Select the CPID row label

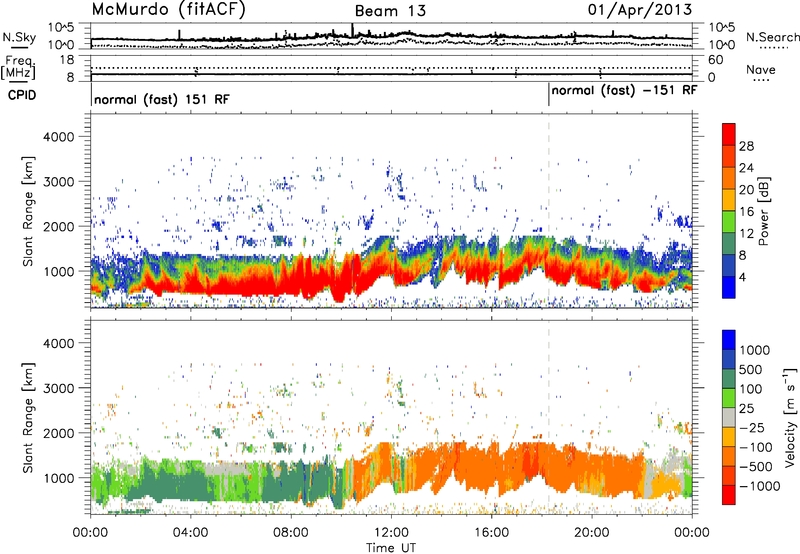pyautogui.click(x=22, y=95)
